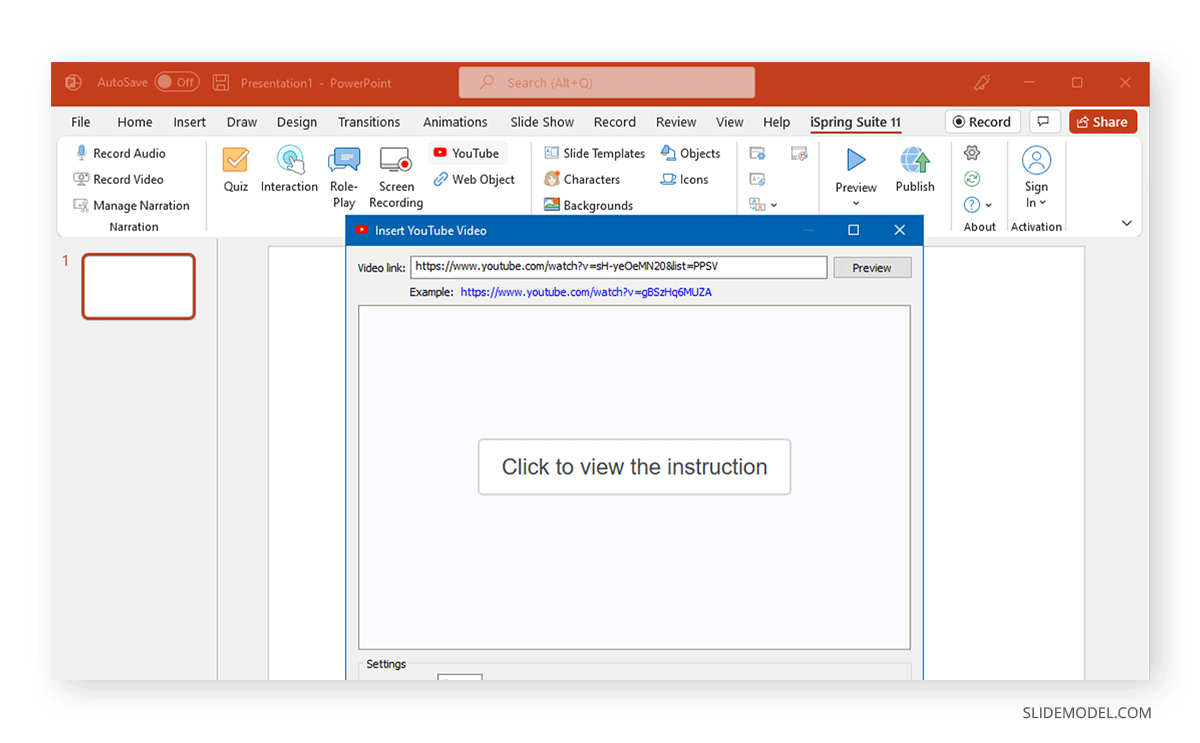This screenshot has height=743, width=1200.
Task: Open the Backgrounds library
Action: [x=589, y=205]
